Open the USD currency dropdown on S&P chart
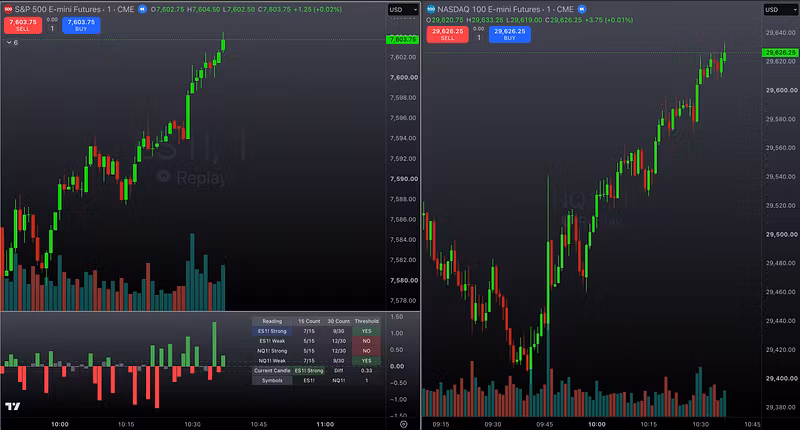The height and width of the screenshot is (430, 800). pos(403,10)
